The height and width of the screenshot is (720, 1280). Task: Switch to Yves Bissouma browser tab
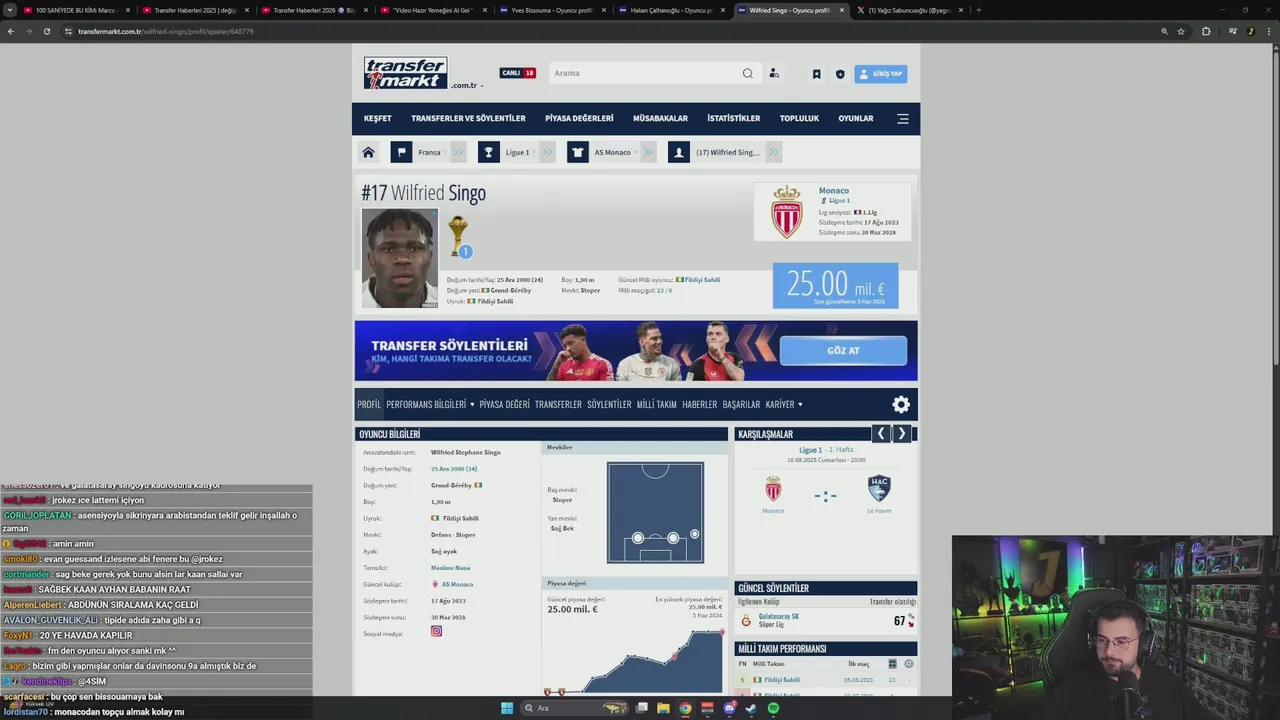click(552, 10)
